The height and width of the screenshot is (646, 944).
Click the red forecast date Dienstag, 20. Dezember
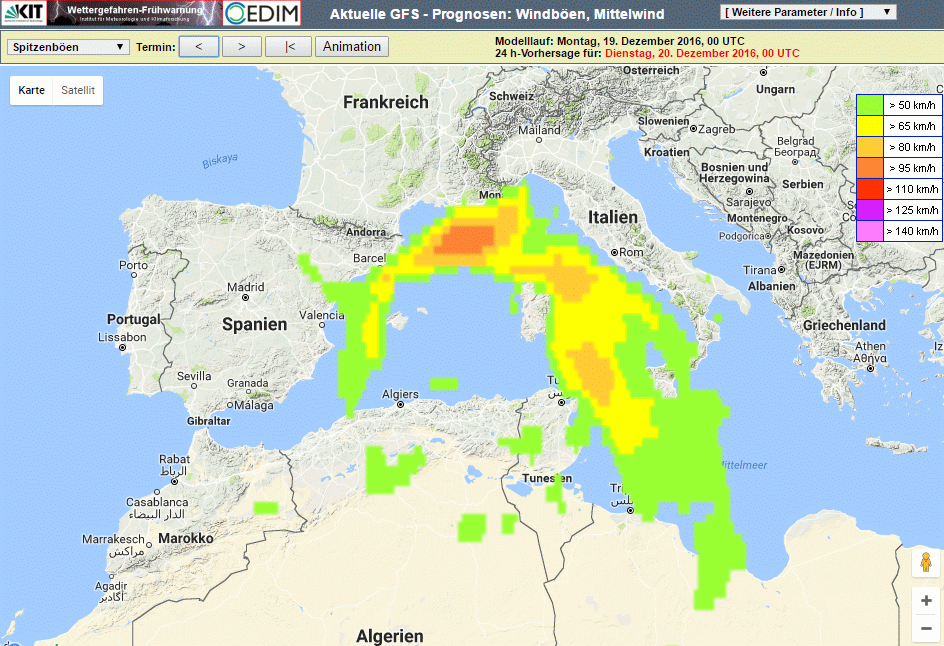702,53
